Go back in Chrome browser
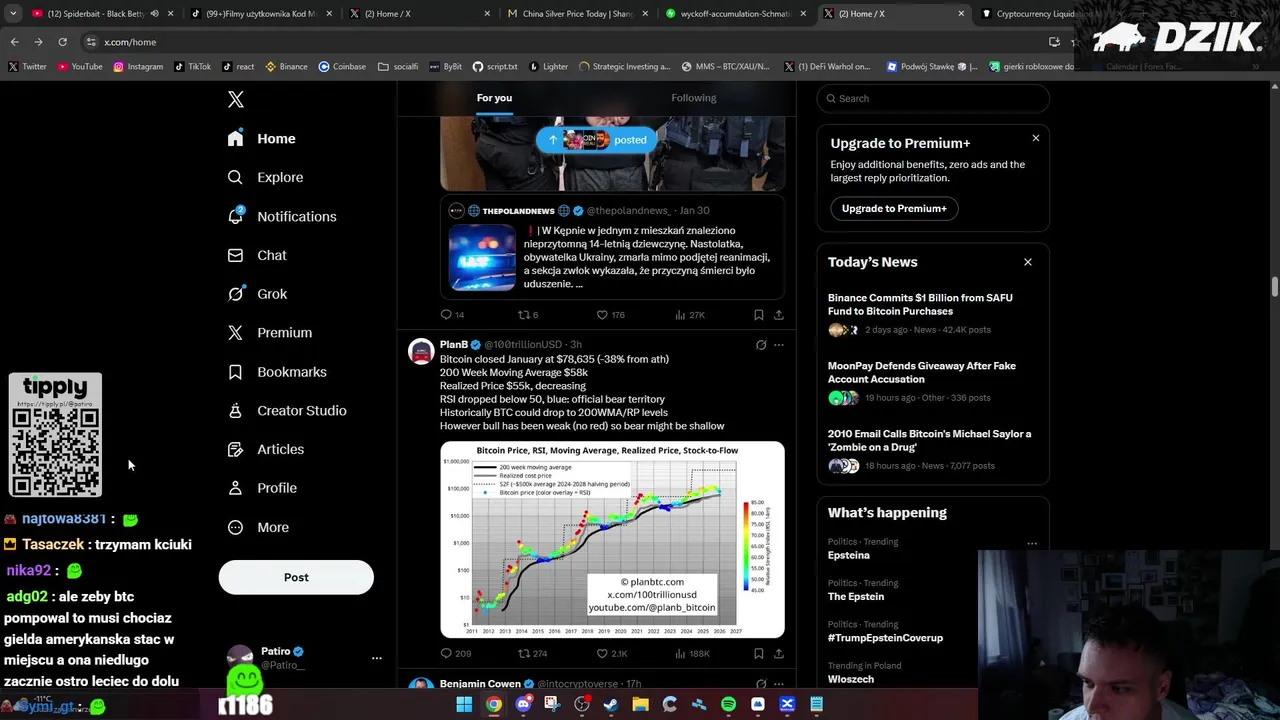 [14, 42]
